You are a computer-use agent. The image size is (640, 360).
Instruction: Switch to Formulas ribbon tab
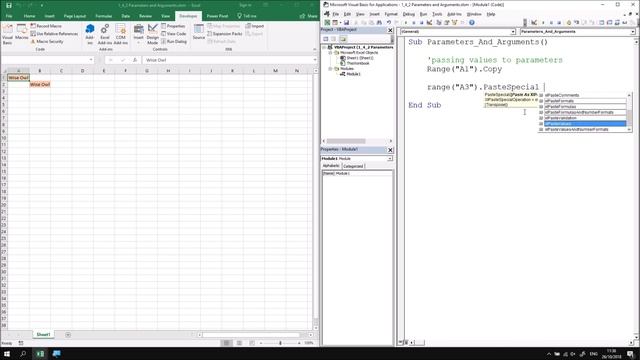point(104,16)
